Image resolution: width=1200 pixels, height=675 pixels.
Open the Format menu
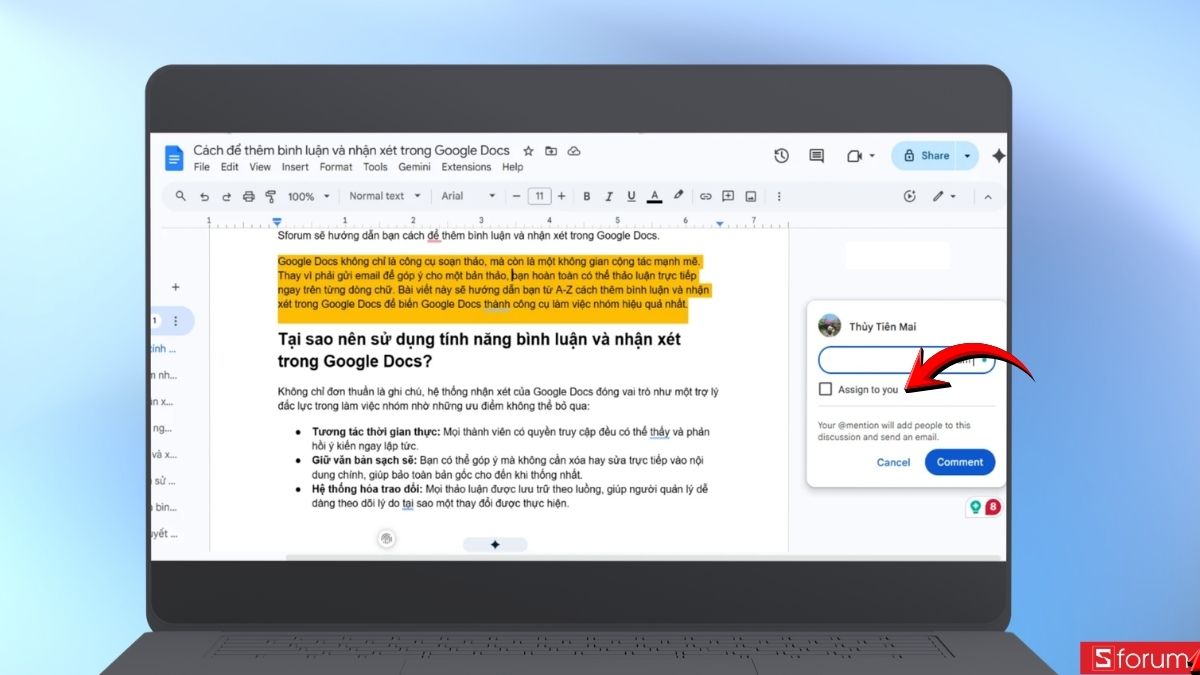(x=336, y=167)
